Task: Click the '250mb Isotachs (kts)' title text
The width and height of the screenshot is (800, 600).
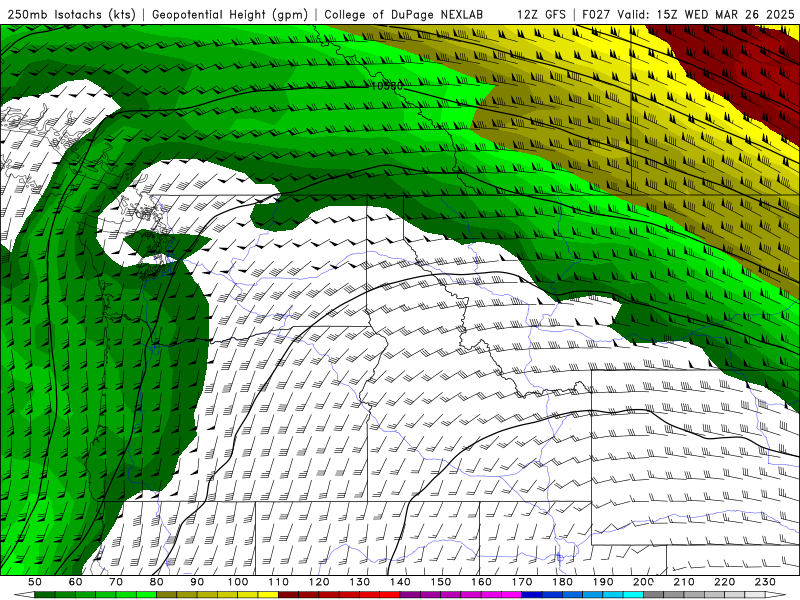Action: (71, 14)
